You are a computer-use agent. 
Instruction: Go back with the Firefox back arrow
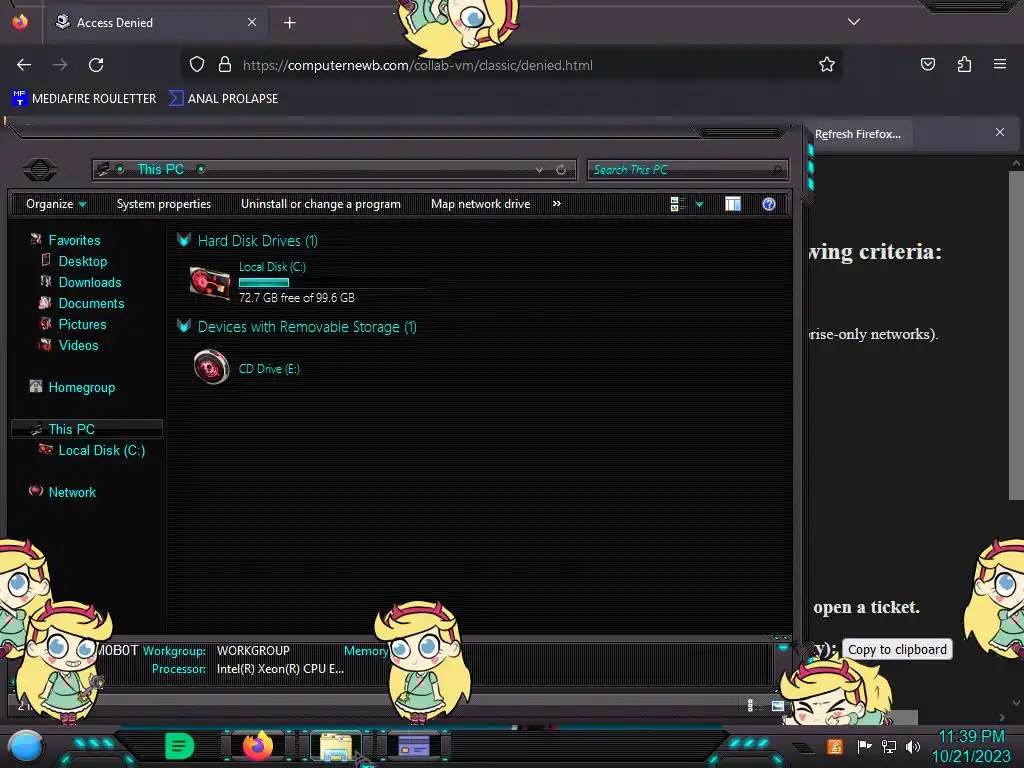click(24, 65)
